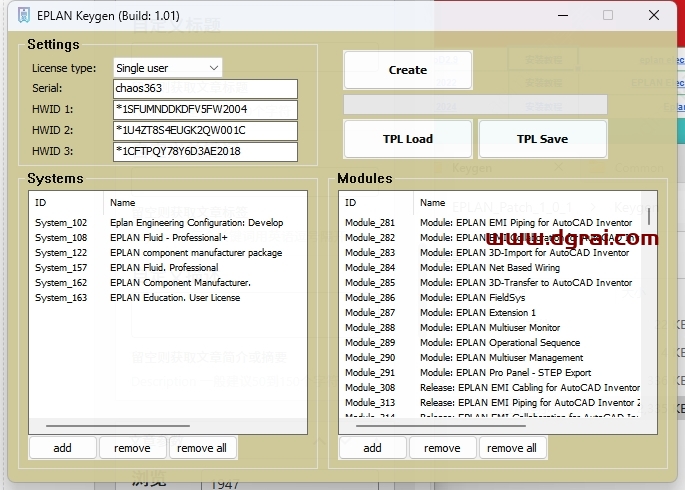Screen dimensions: 685x490
Task: Click the EPLAN Keygen title bar icon
Action: (x=24, y=16)
